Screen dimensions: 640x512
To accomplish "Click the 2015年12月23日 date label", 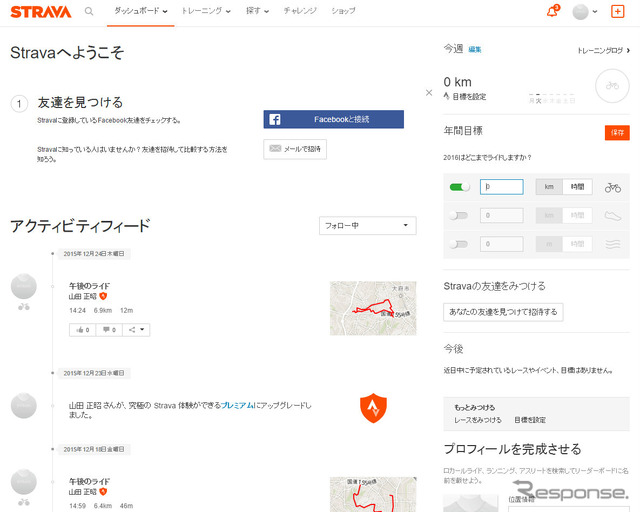I will coord(94,373).
